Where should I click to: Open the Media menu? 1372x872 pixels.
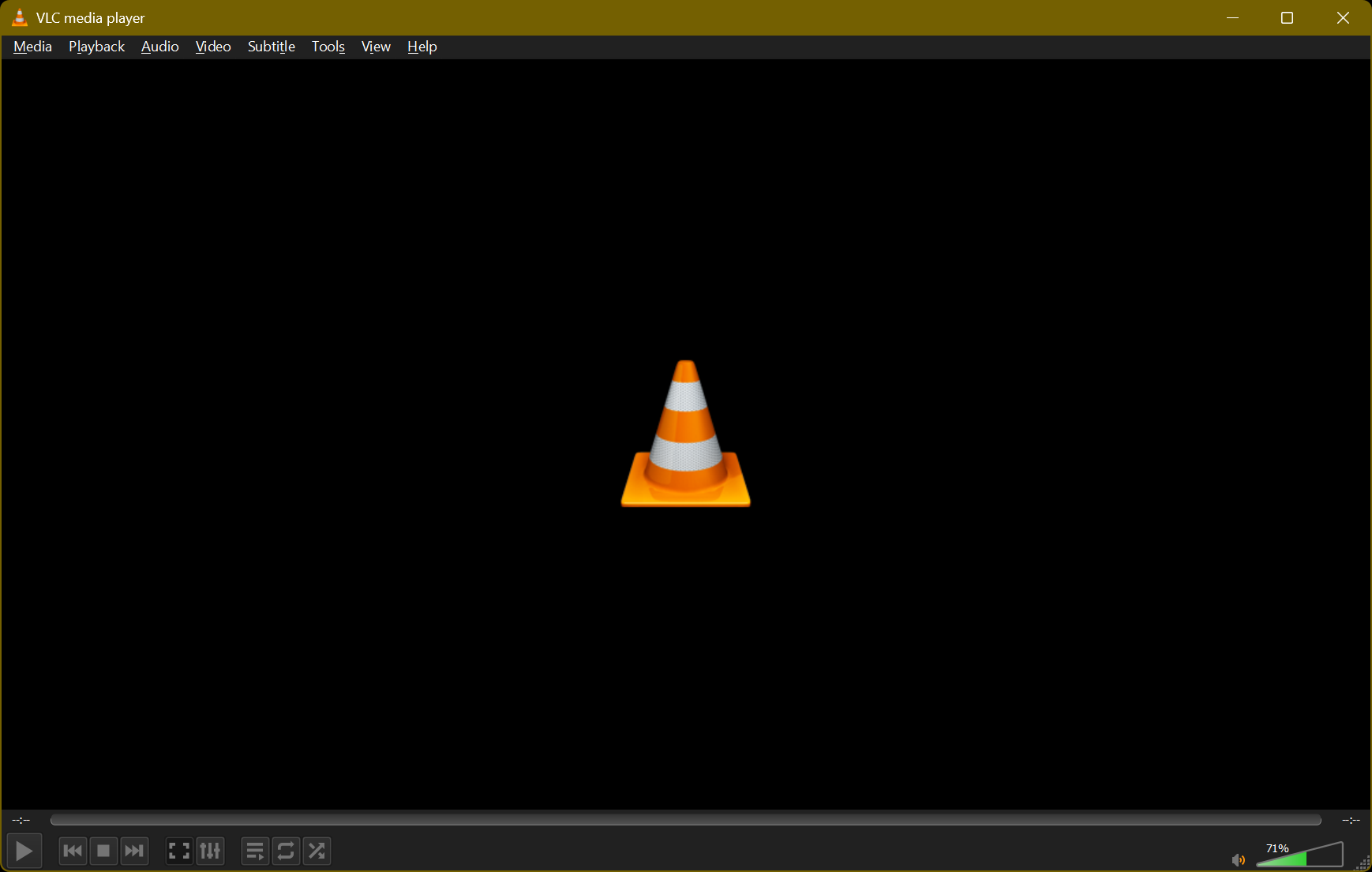pos(32,47)
